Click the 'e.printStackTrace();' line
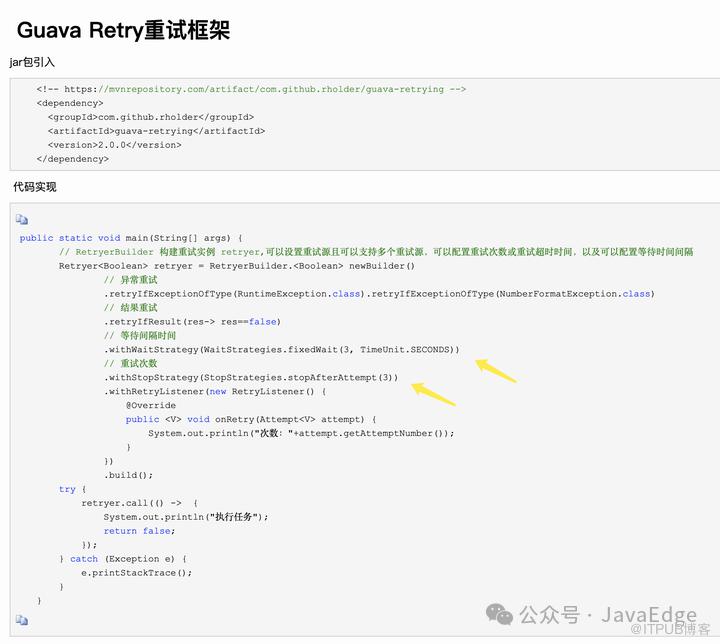This screenshot has height=644, width=720. [x=136, y=573]
